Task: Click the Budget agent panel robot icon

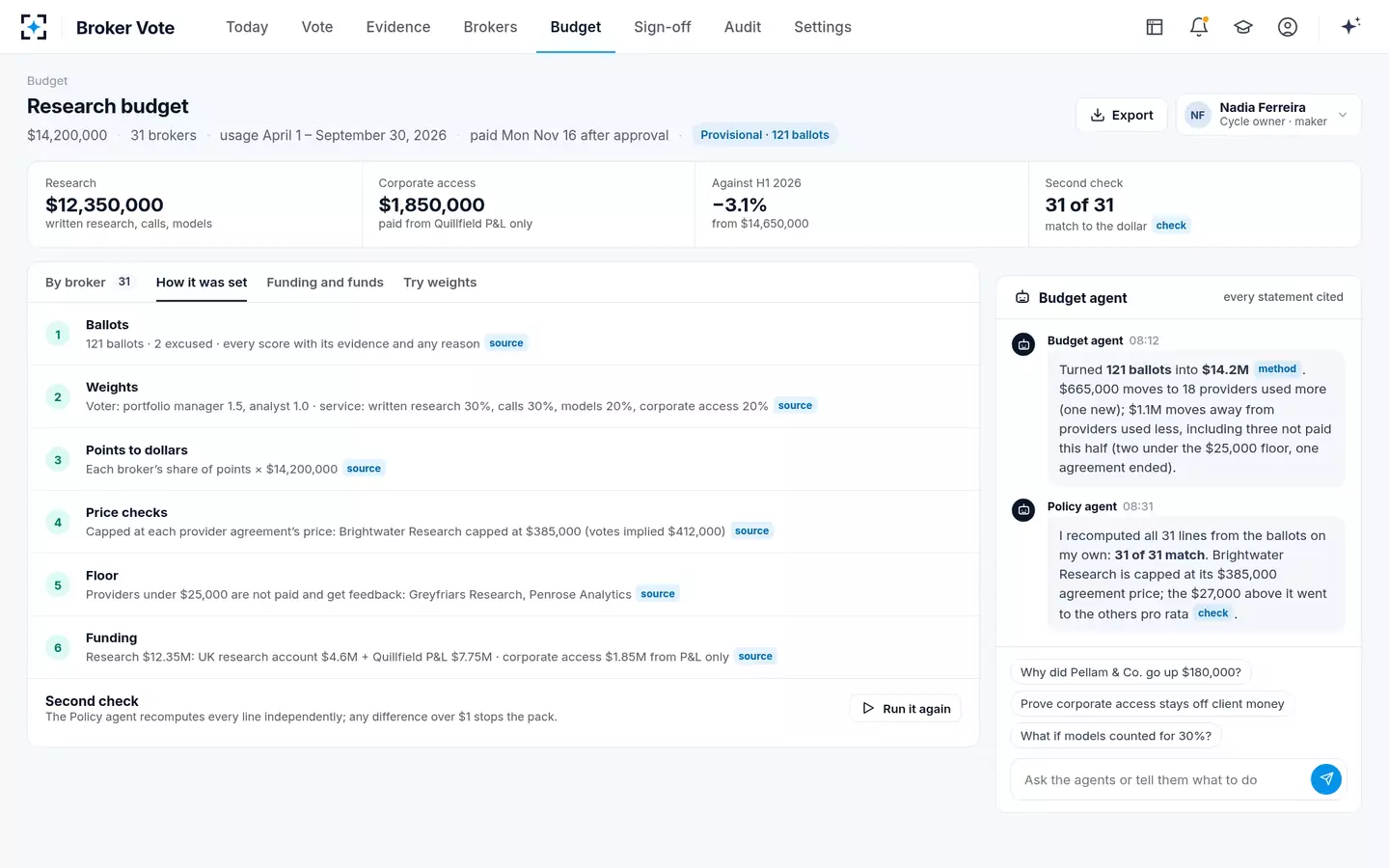Action: [x=1022, y=297]
